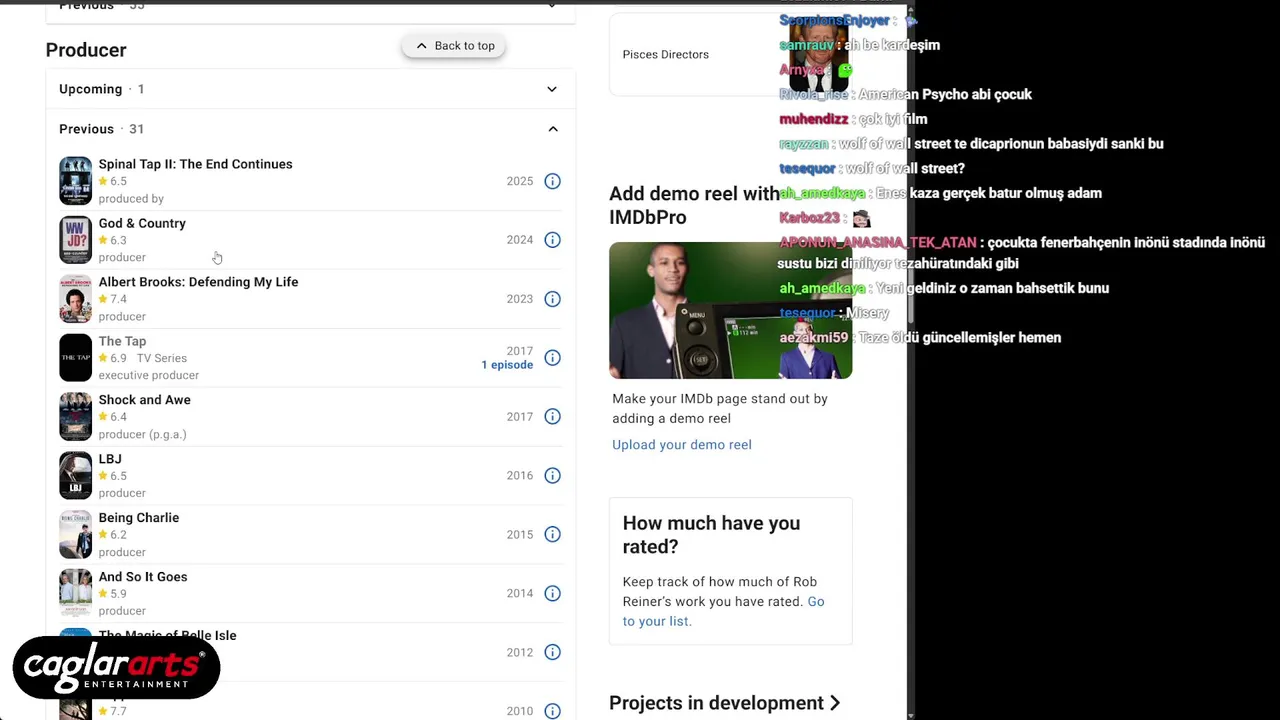Click the demo reel promo image
1280x720 pixels.
pos(730,311)
